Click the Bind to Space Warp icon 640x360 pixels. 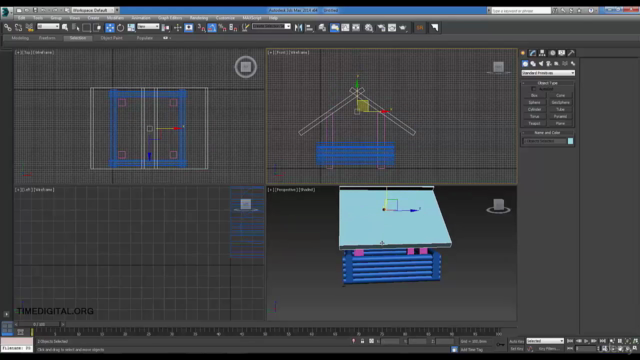[29, 28]
